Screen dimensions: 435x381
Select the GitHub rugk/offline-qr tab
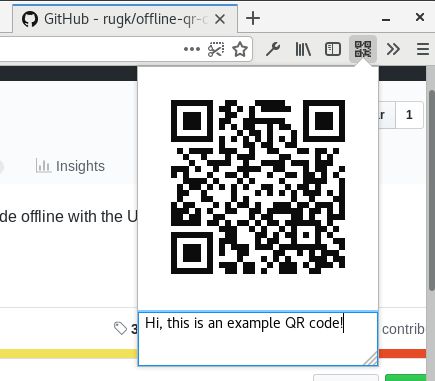tap(125, 19)
